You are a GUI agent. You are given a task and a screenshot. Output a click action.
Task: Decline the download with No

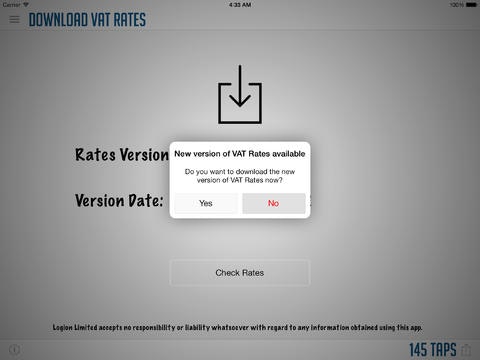(274, 203)
